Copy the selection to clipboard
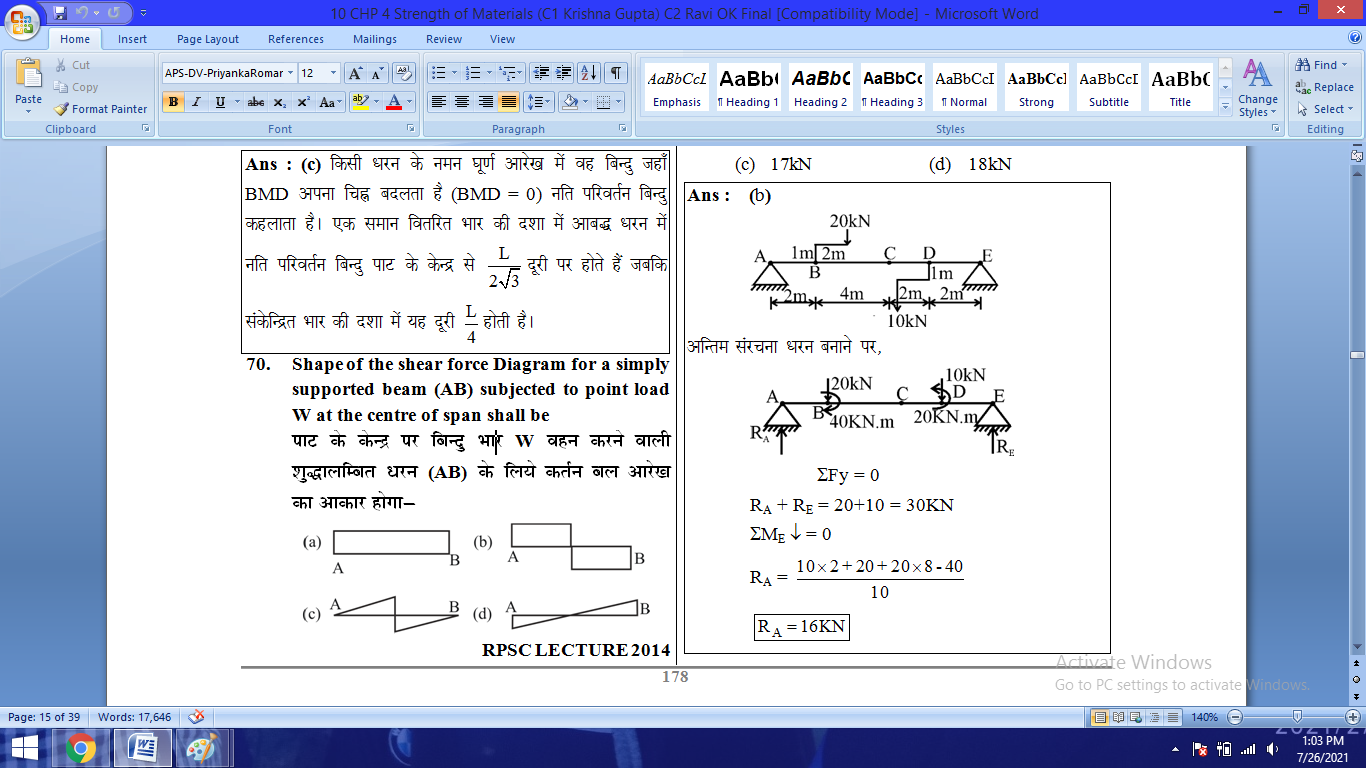Image resolution: width=1366 pixels, height=768 pixels. pos(76,87)
